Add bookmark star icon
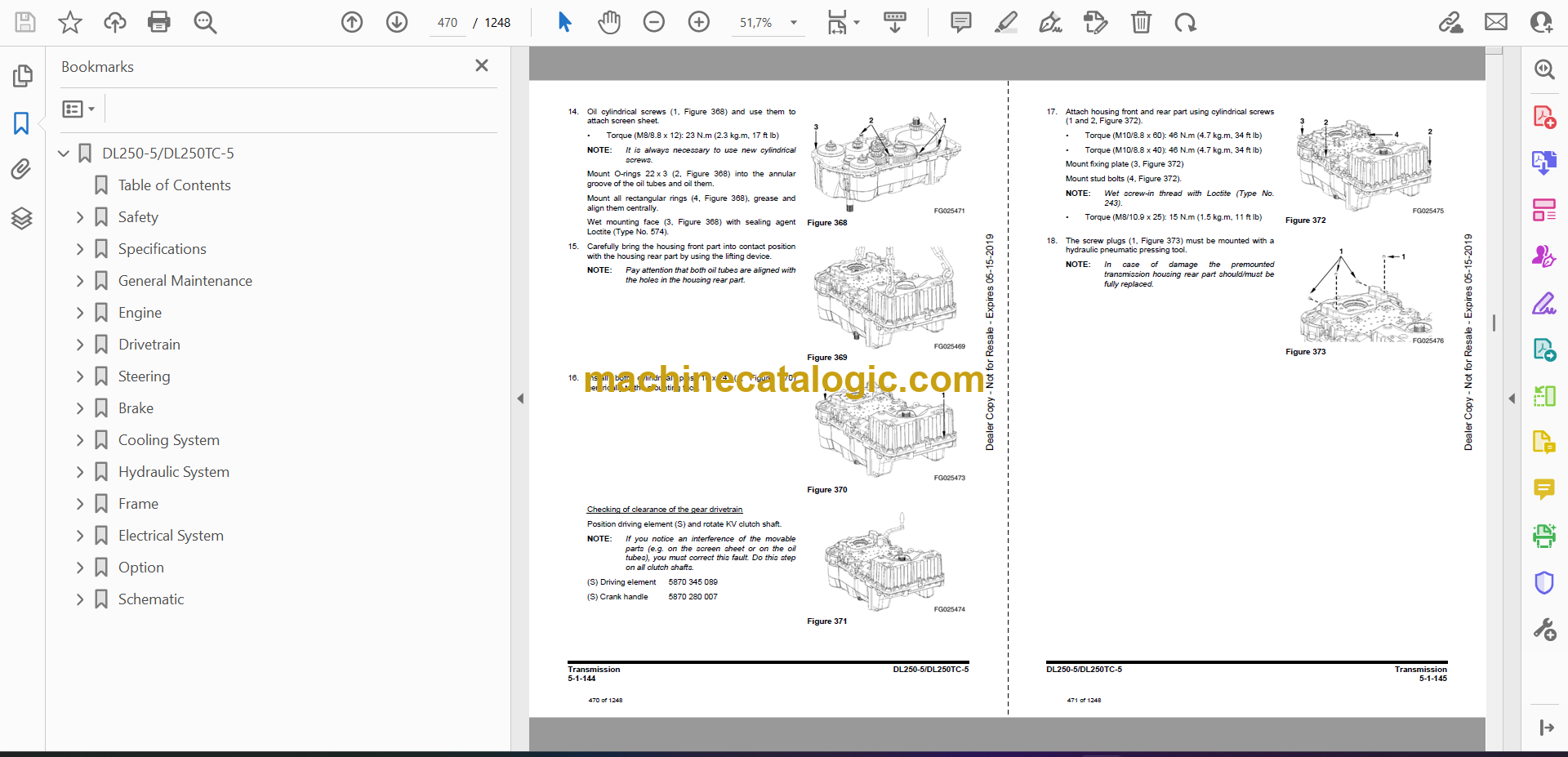The width and height of the screenshot is (1568, 757). point(70,22)
